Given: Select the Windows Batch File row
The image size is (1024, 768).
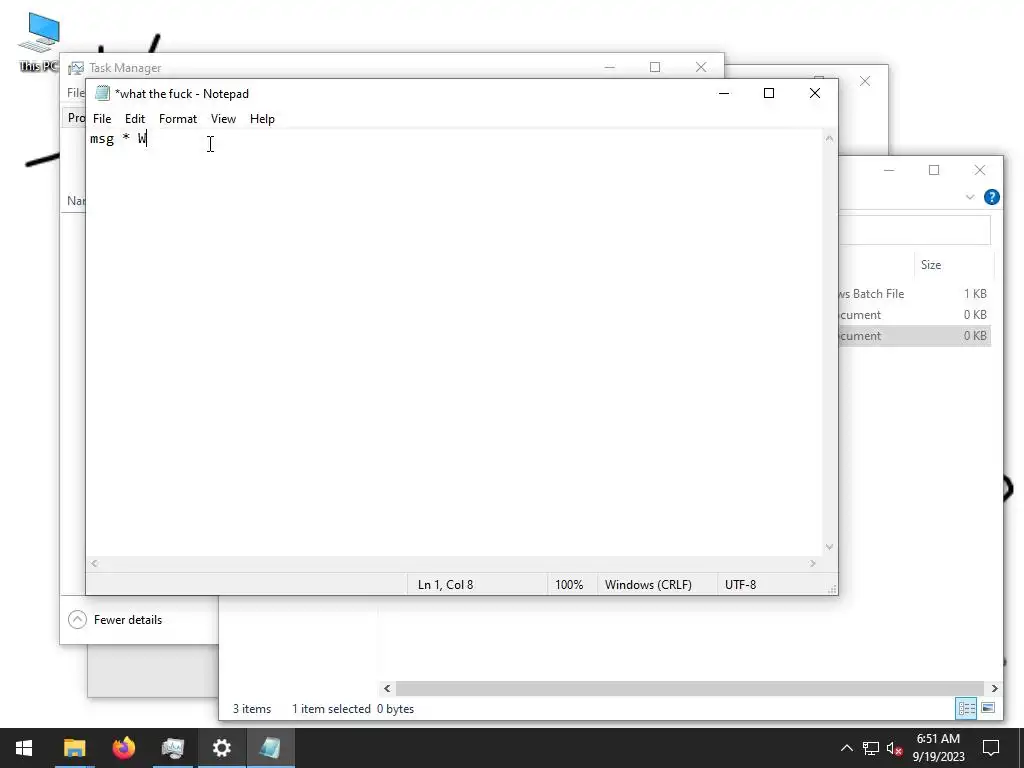Looking at the screenshot, I should pyautogui.click(x=914, y=294).
